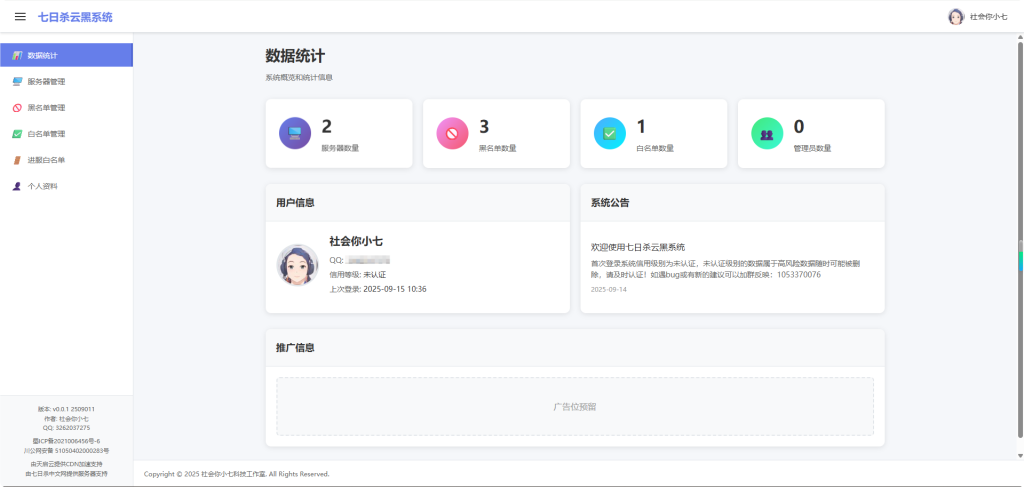This screenshot has height=487, width=1024.
Task: Click the 服务器管理 monitor icon in sidebar
Action: tap(18, 82)
